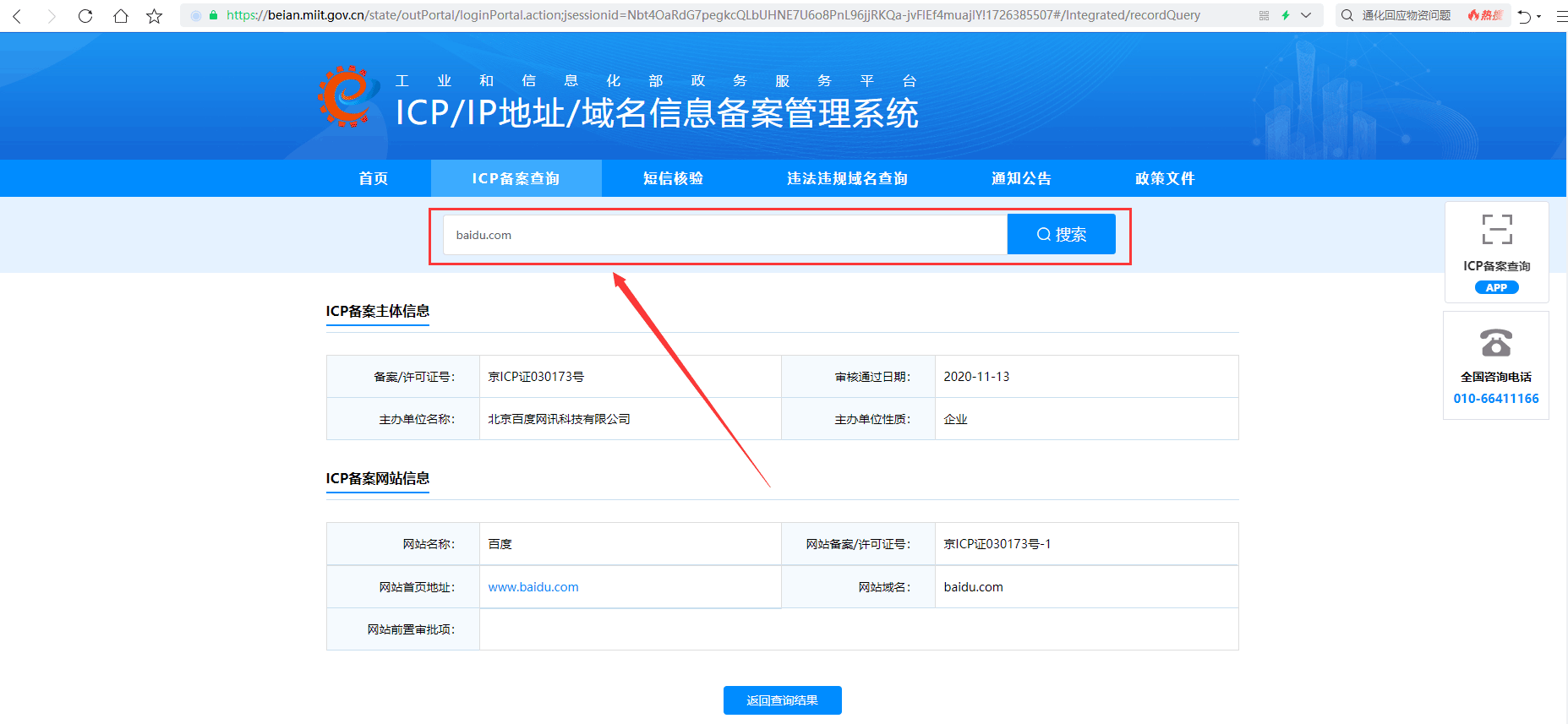
Task: Click the magnifier icon in the browser search box
Action: point(1347,15)
